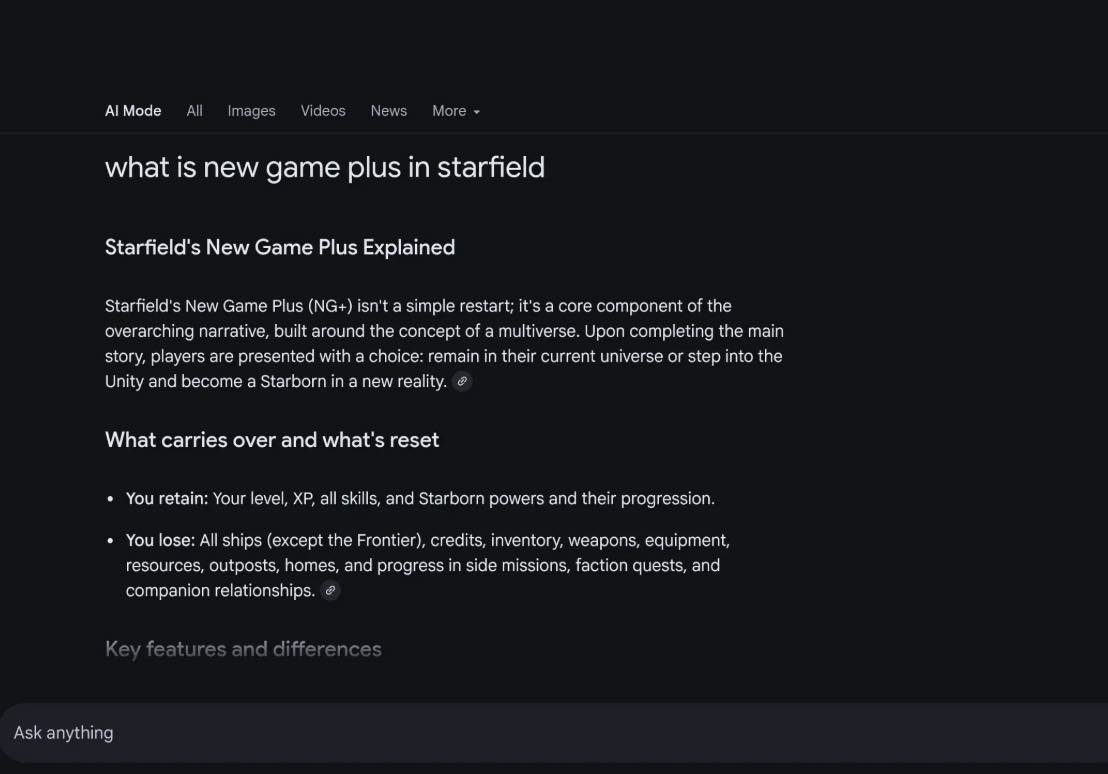1108x774 pixels.
Task: Open the source link icon after 'new reality.'
Action: 462,381
